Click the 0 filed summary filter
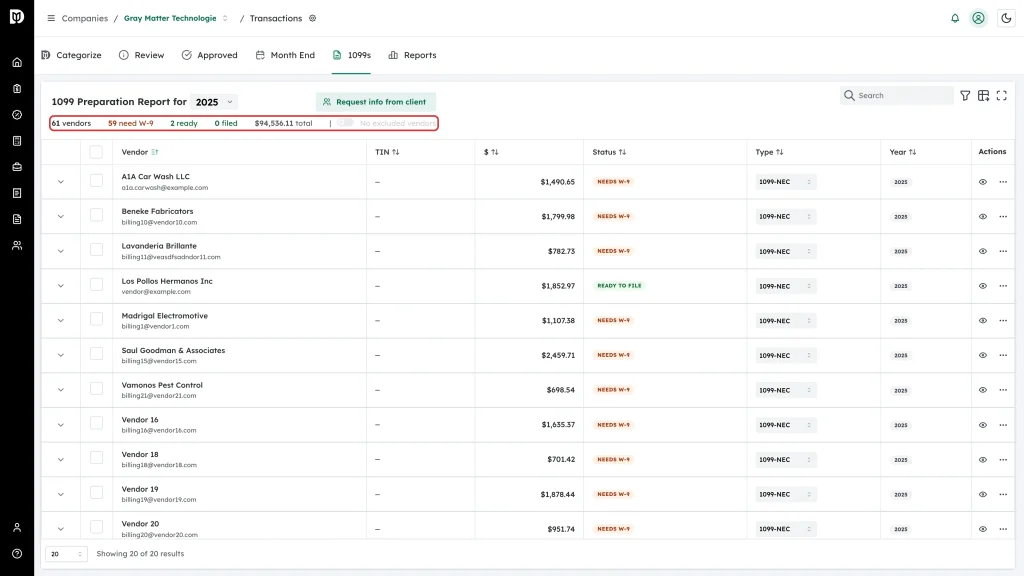The image size is (1024, 576). tap(226, 123)
